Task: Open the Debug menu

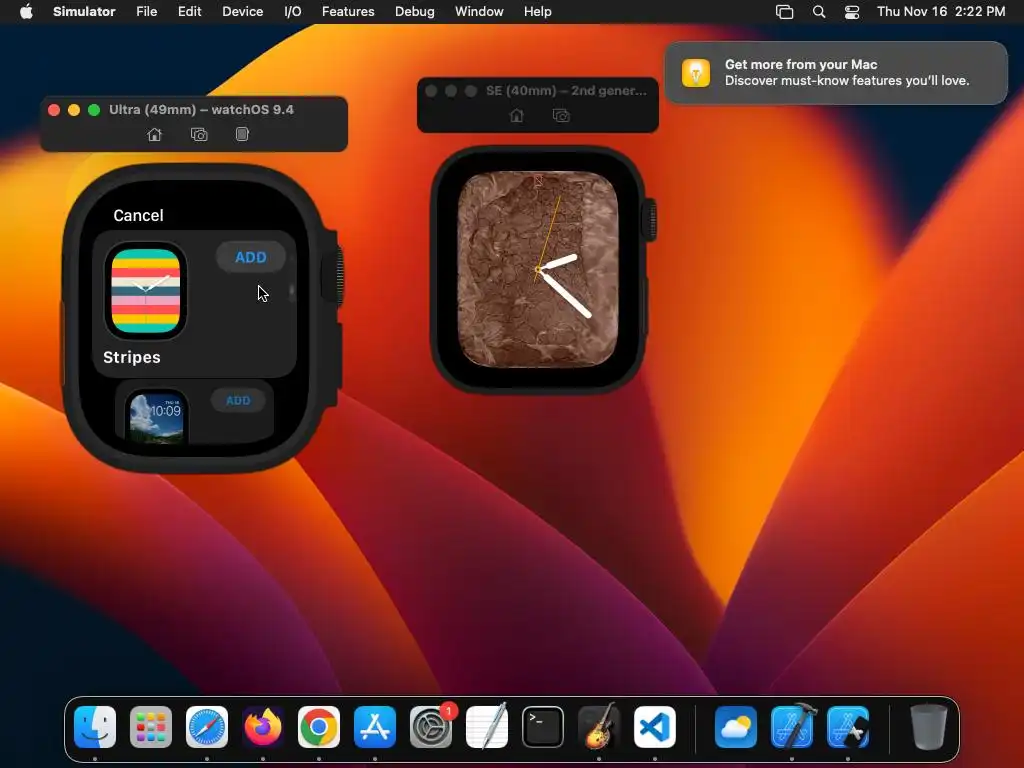Action: click(415, 12)
